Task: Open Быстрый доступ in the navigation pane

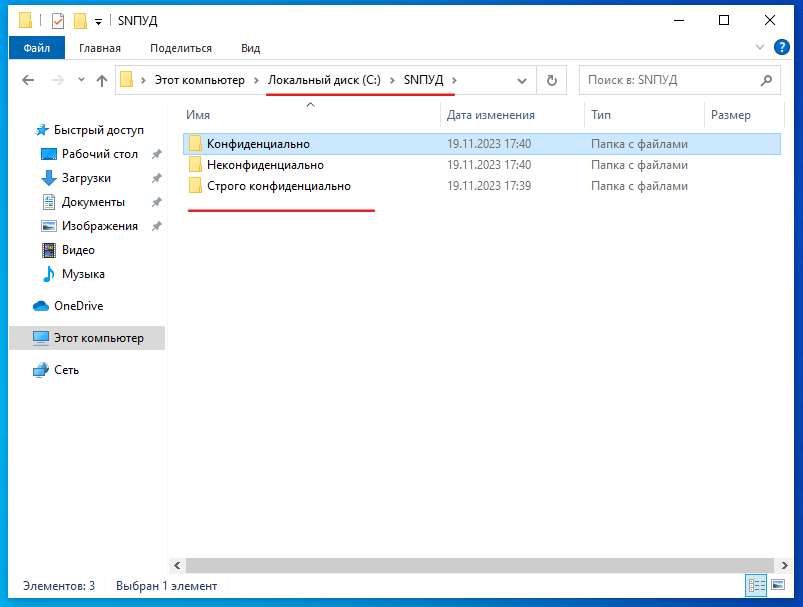Action: coord(98,130)
